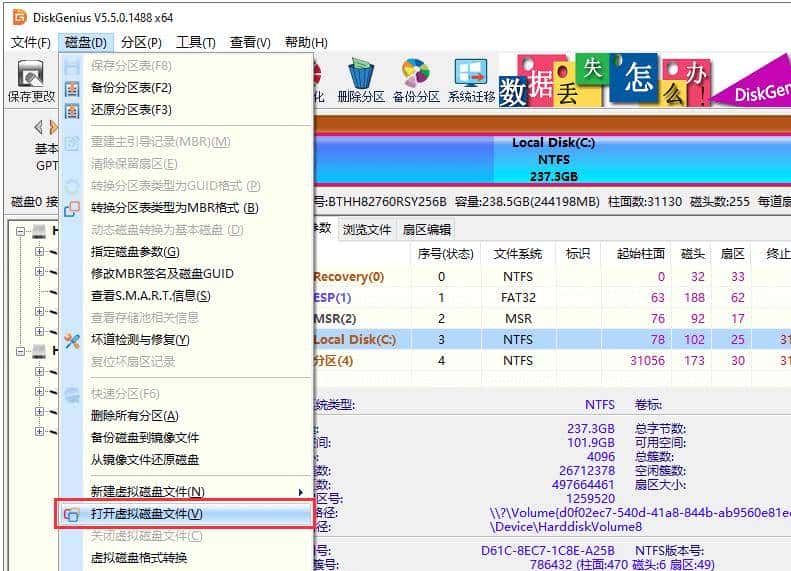
Task: Select the 分区(4) partition row
Action: tap(552, 361)
